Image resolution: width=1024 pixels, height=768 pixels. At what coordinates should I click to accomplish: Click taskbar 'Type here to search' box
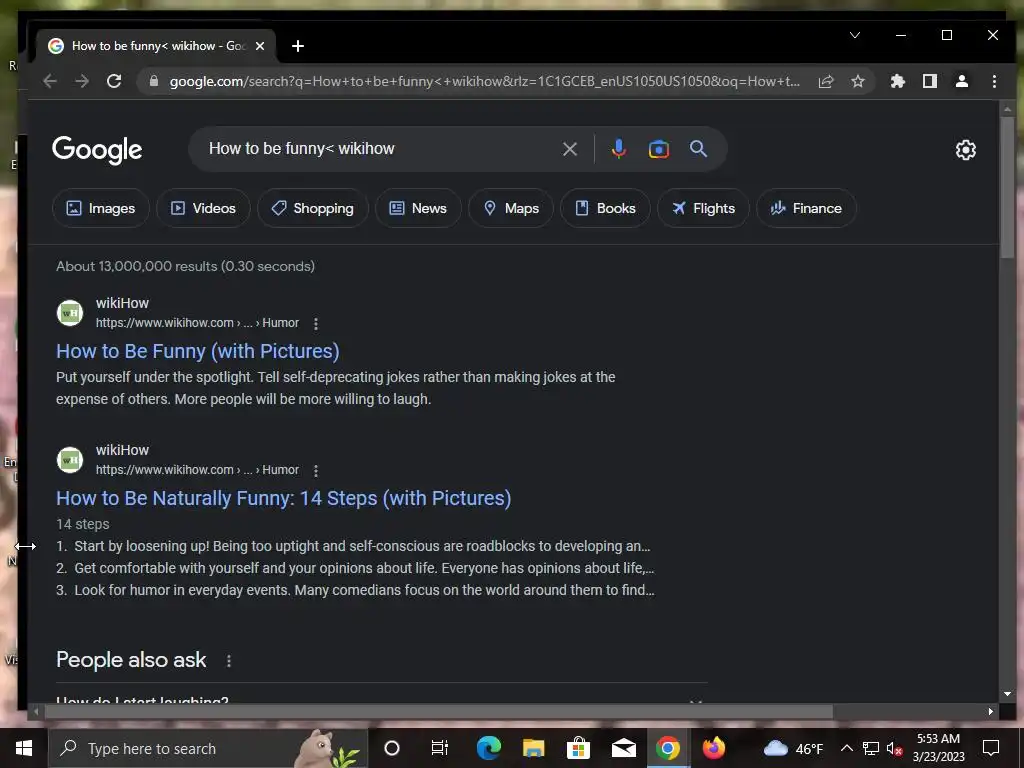[x=208, y=748]
